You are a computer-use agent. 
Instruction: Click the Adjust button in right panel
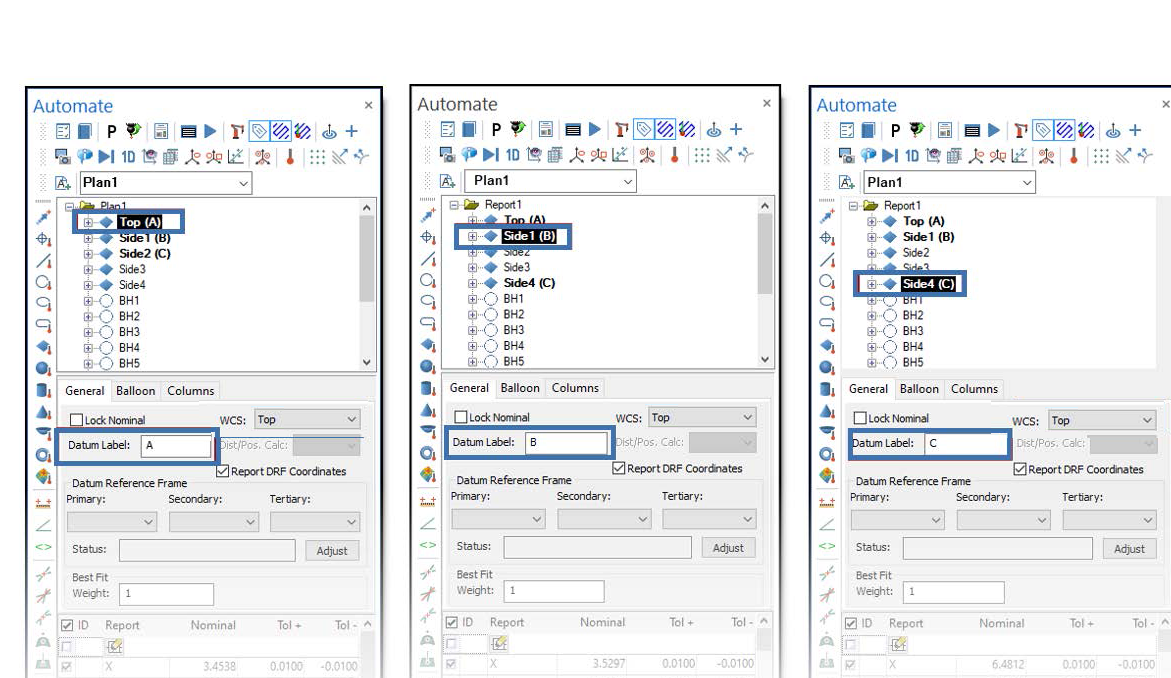tap(1128, 548)
